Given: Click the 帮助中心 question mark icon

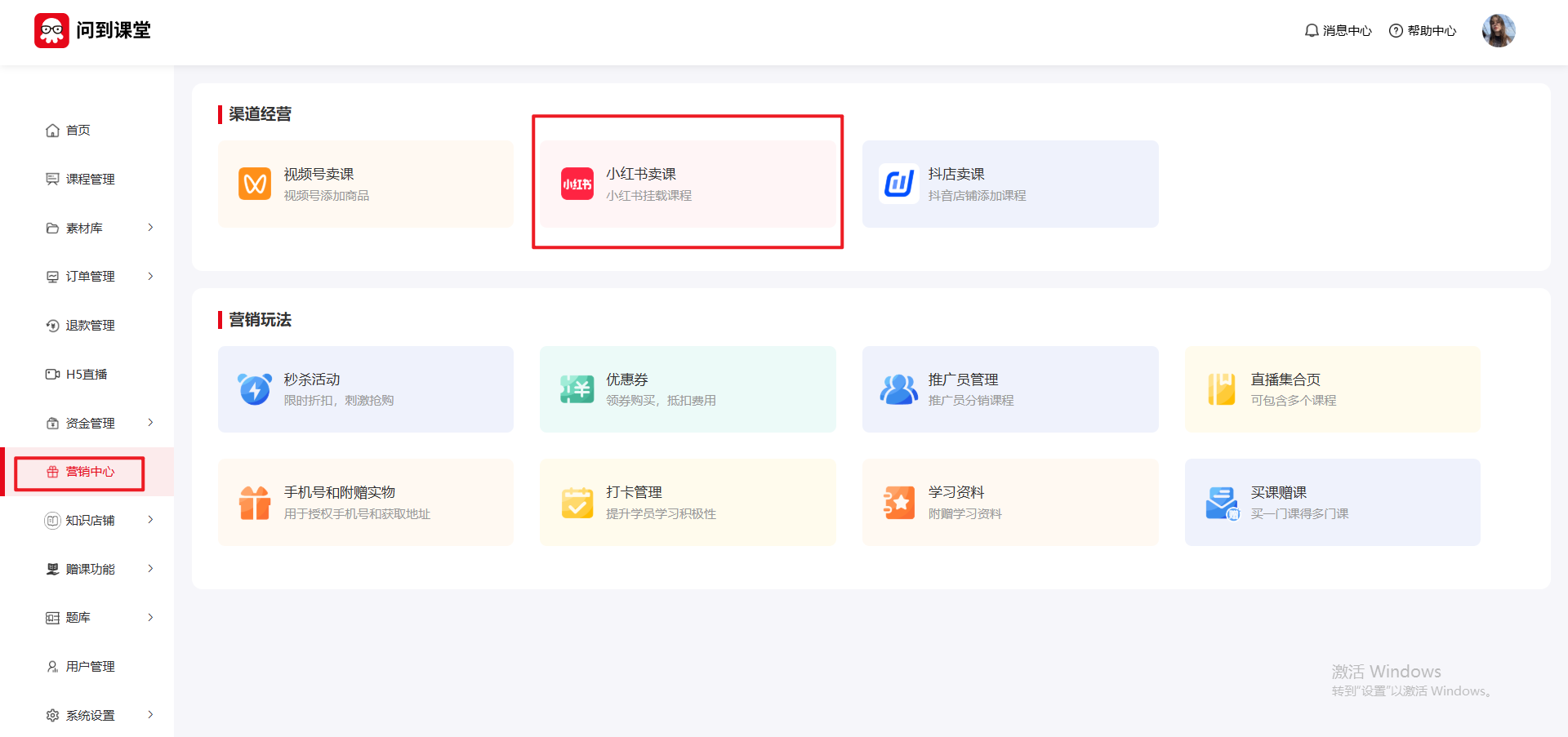Looking at the screenshot, I should coord(1396,30).
